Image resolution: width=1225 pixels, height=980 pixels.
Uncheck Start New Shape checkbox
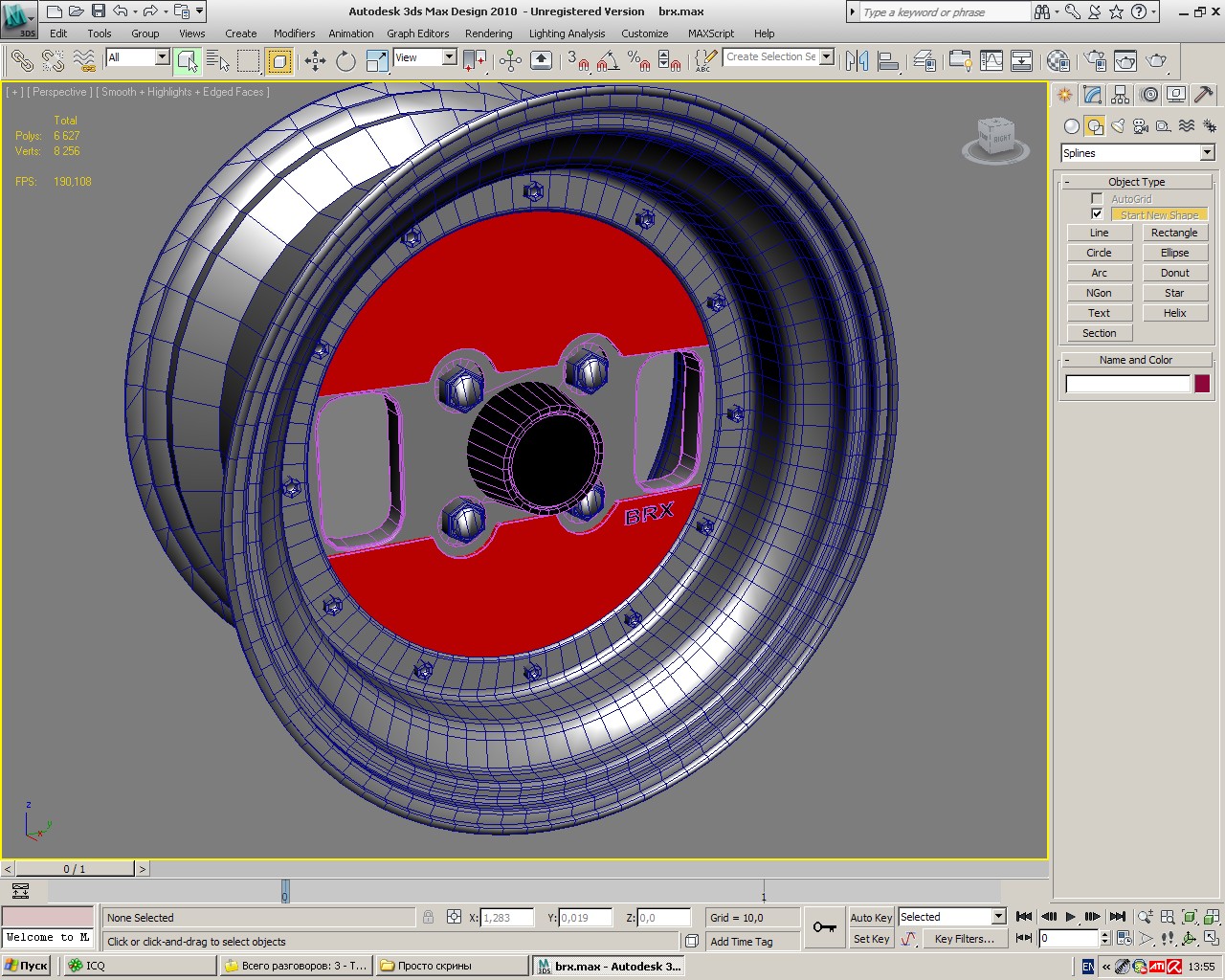(x=1097, y=214)
